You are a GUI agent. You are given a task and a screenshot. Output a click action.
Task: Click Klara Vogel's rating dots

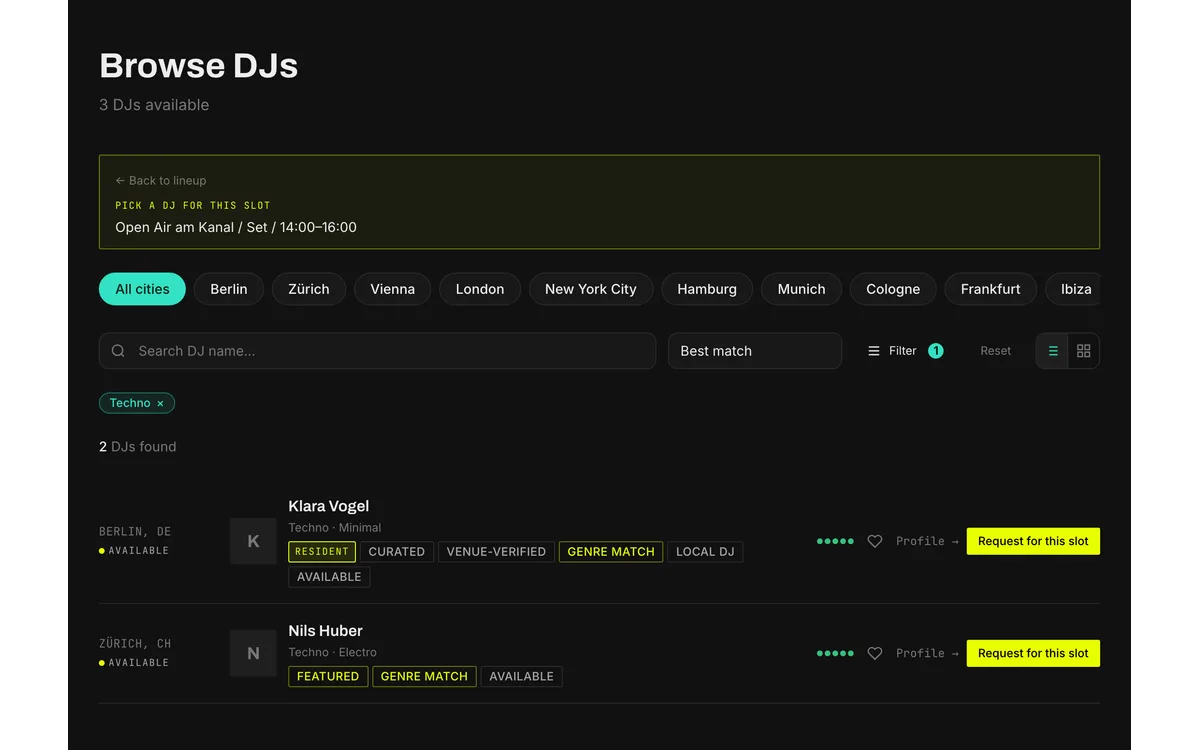[x=835, y=541]
